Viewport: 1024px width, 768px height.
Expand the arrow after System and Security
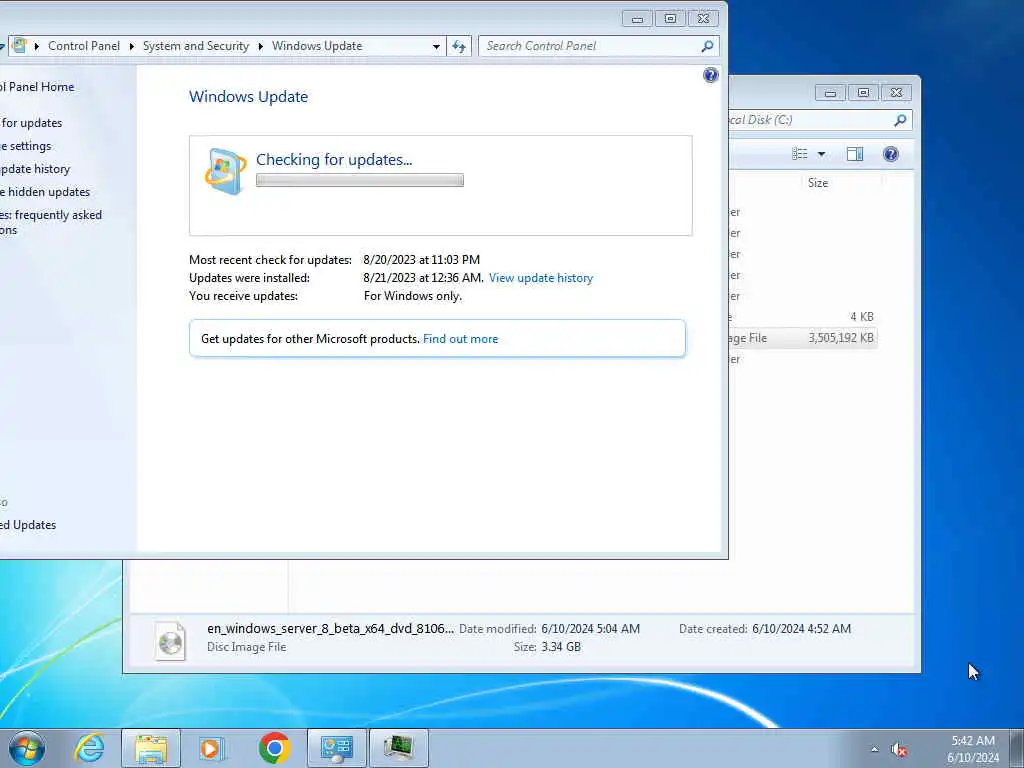pos(260,46)
